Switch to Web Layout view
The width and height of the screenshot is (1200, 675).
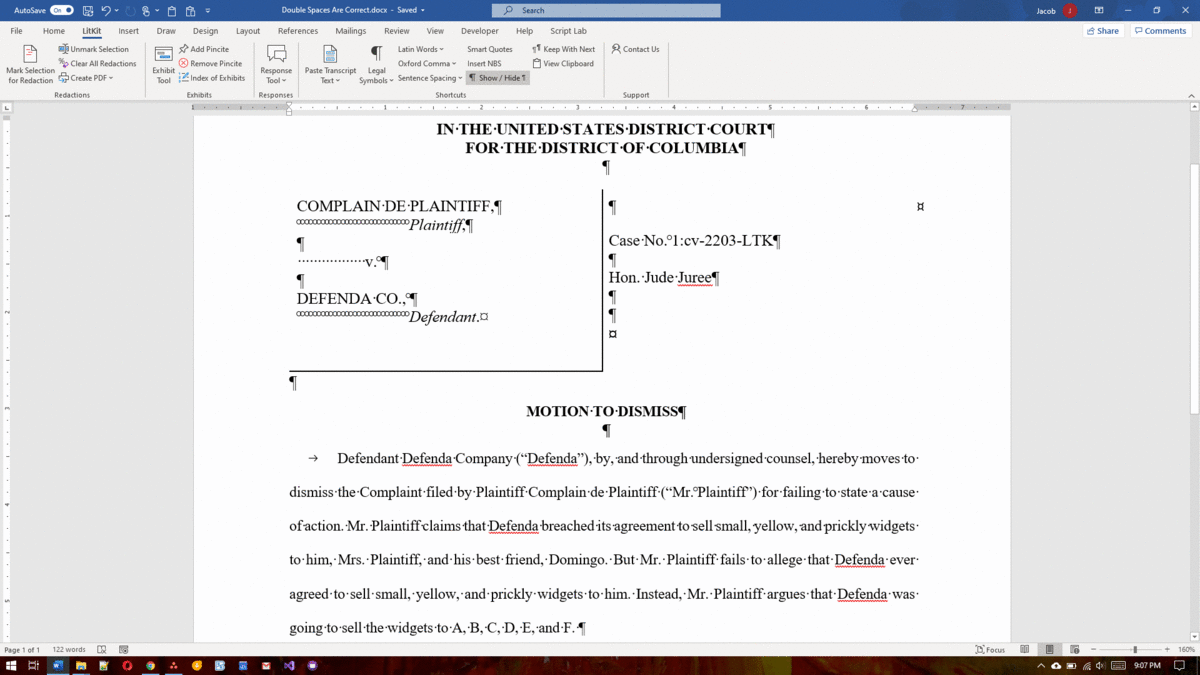(1074, 650)
